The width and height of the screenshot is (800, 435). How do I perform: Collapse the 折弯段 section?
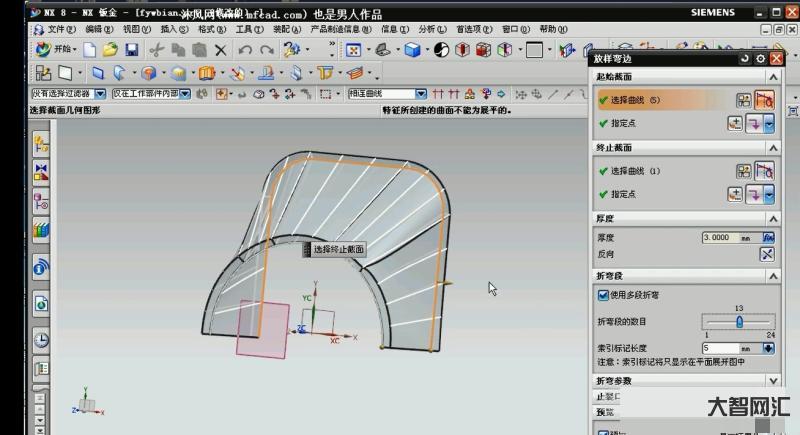[772, 275]
